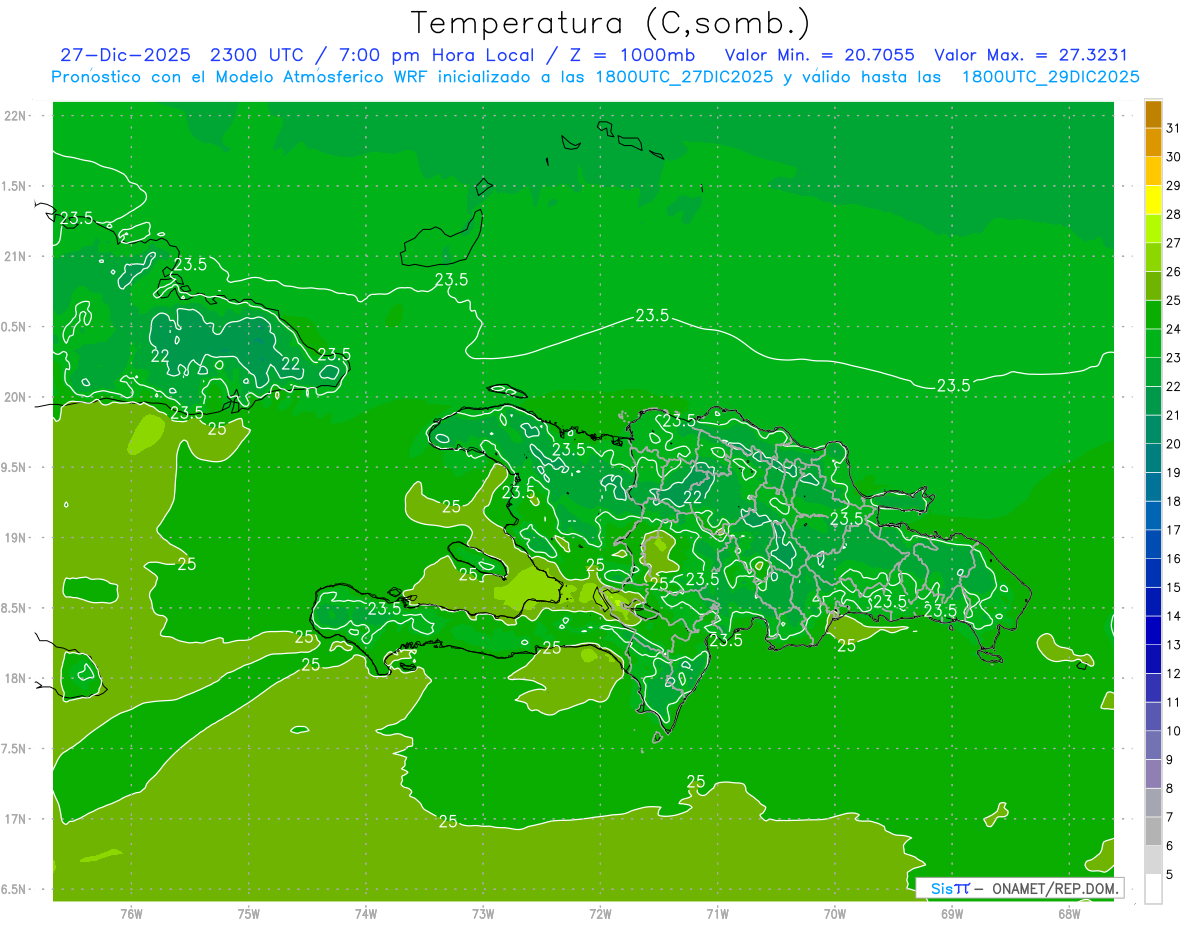Click the "20N" latitude axis label

tap(15, 397)
